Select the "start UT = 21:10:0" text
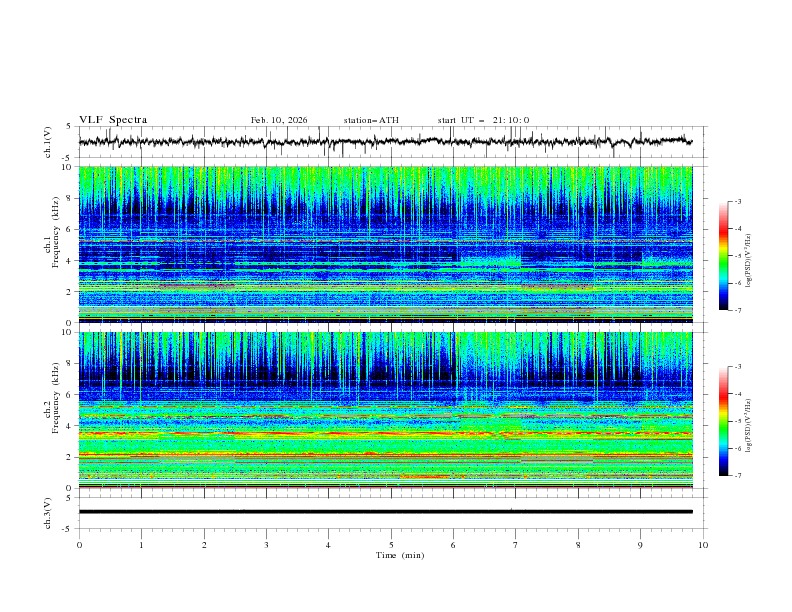The height and width of the screenshot is (612, 792). click(x=483, y=120)
